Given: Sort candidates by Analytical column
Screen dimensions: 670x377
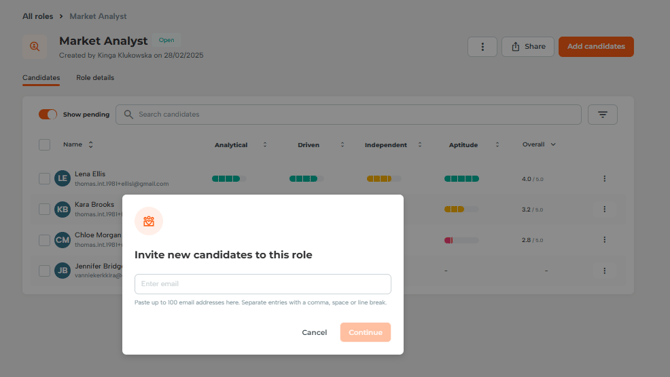Looking at the screenshot, I should (265, 145).
